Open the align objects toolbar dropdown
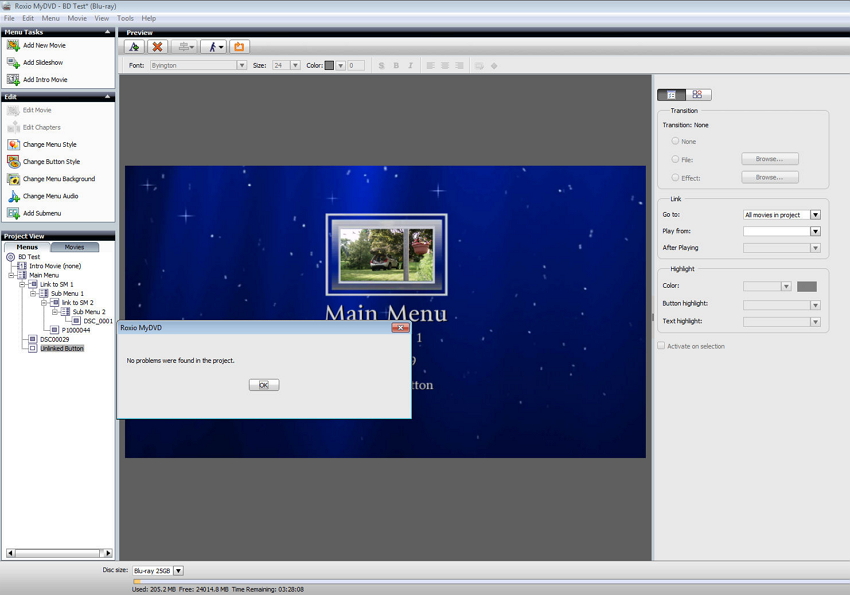The image size is (850, 595). coord(186,47)
